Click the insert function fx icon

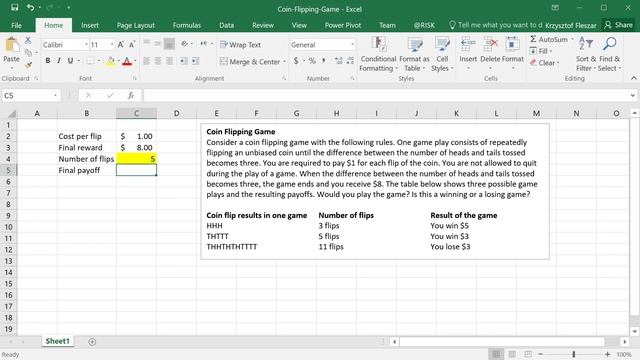click(131, 96)
